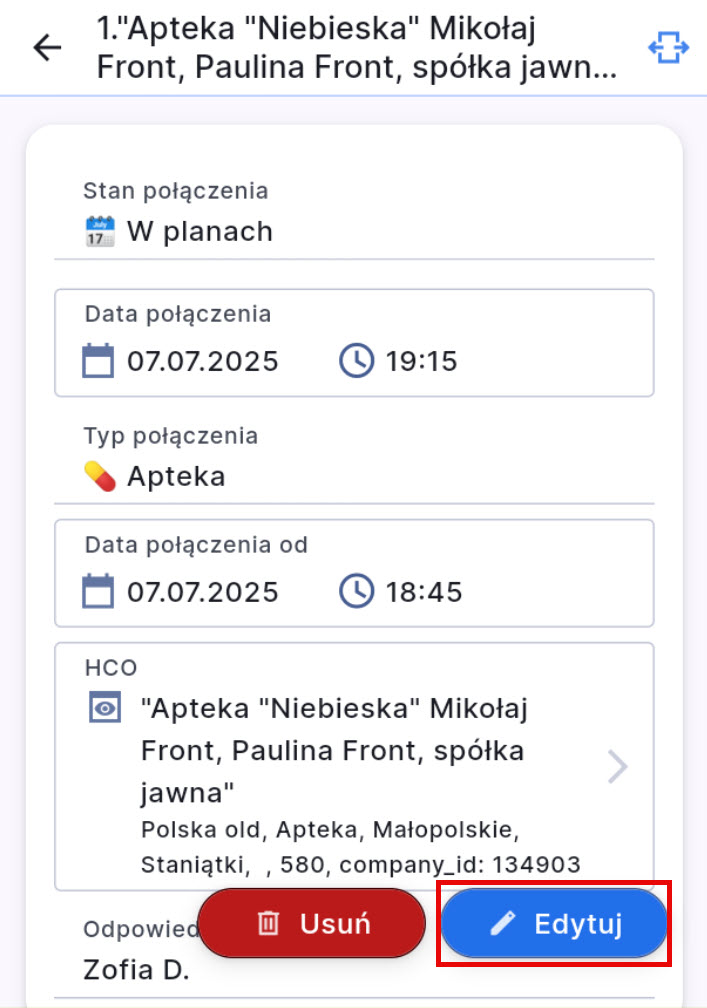Select date 07.07.2025 in Data połączenia

pos(203,361)
